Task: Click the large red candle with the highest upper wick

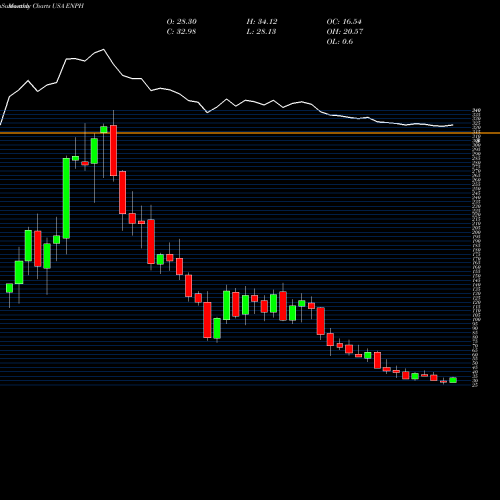Action: point(113,150)
